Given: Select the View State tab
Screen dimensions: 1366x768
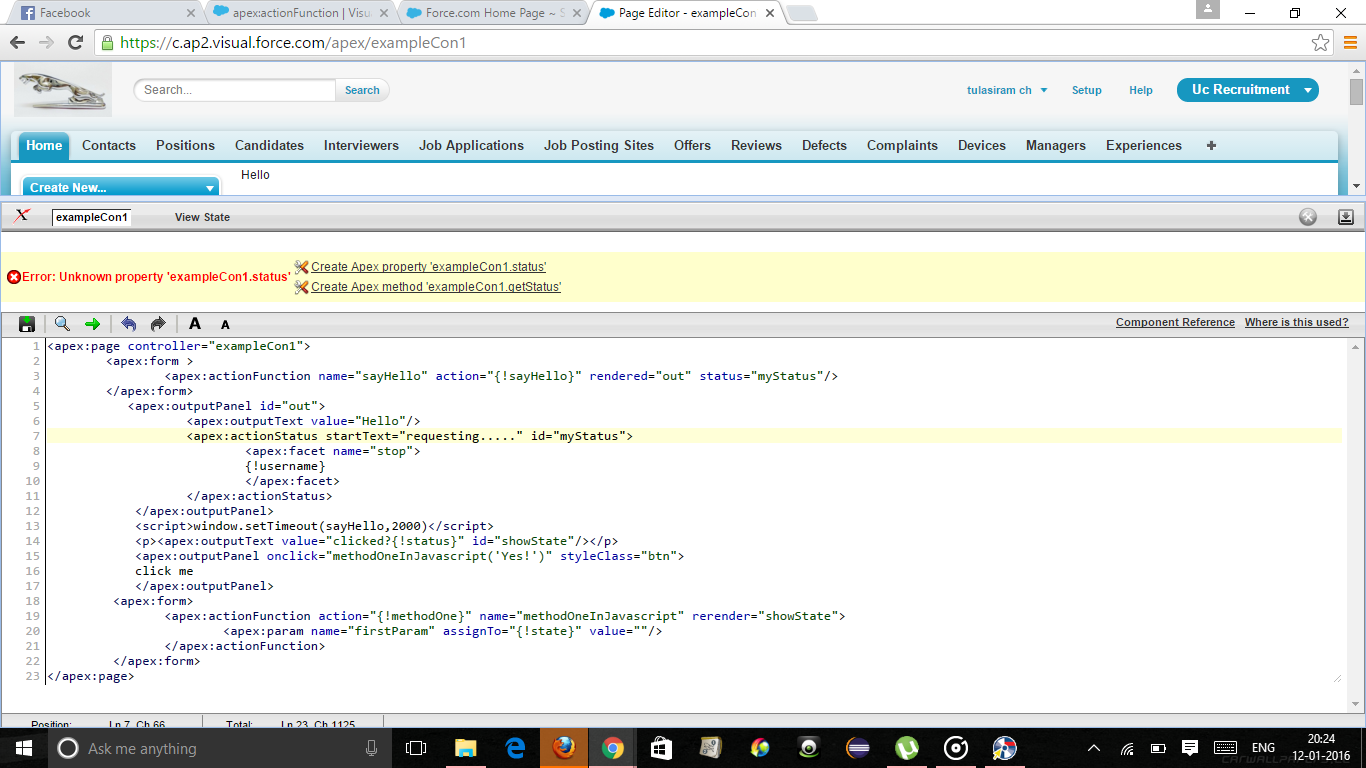Looking at the screenshot, I should pos(202,217).
